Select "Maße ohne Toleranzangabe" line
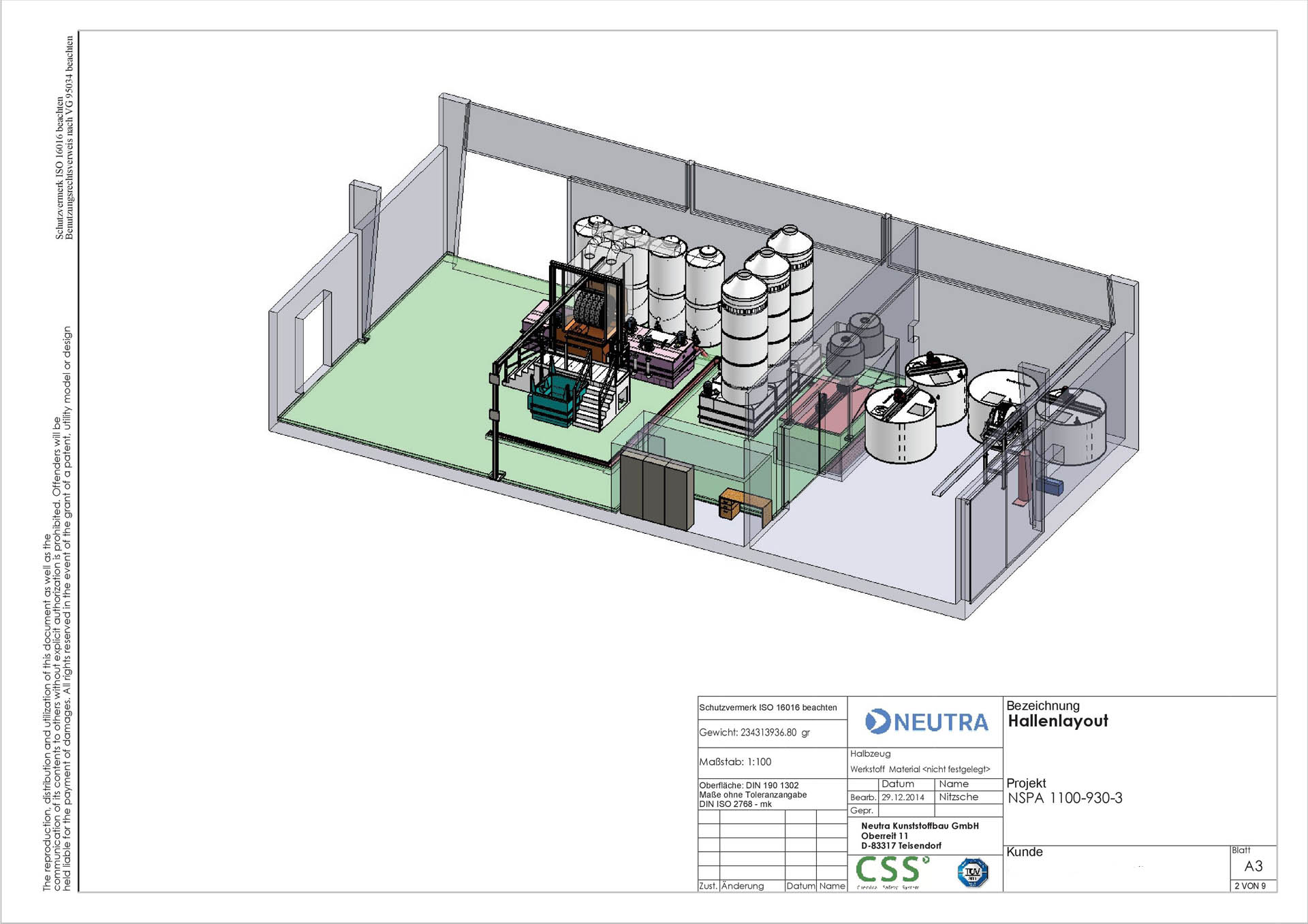This screenshot has height=924, width=1308. coord(753,795)
